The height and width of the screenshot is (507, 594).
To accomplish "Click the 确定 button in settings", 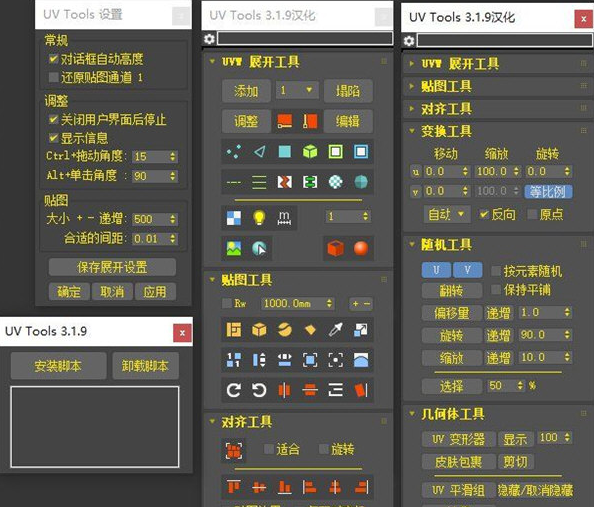I will click(x=69, y=291).
